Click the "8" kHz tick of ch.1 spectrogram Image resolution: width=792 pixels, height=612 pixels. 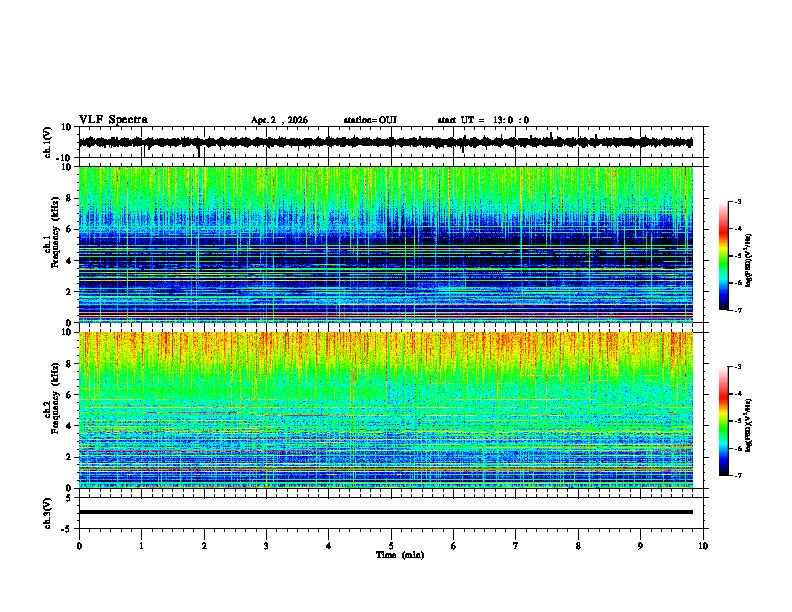click(69, 198)
